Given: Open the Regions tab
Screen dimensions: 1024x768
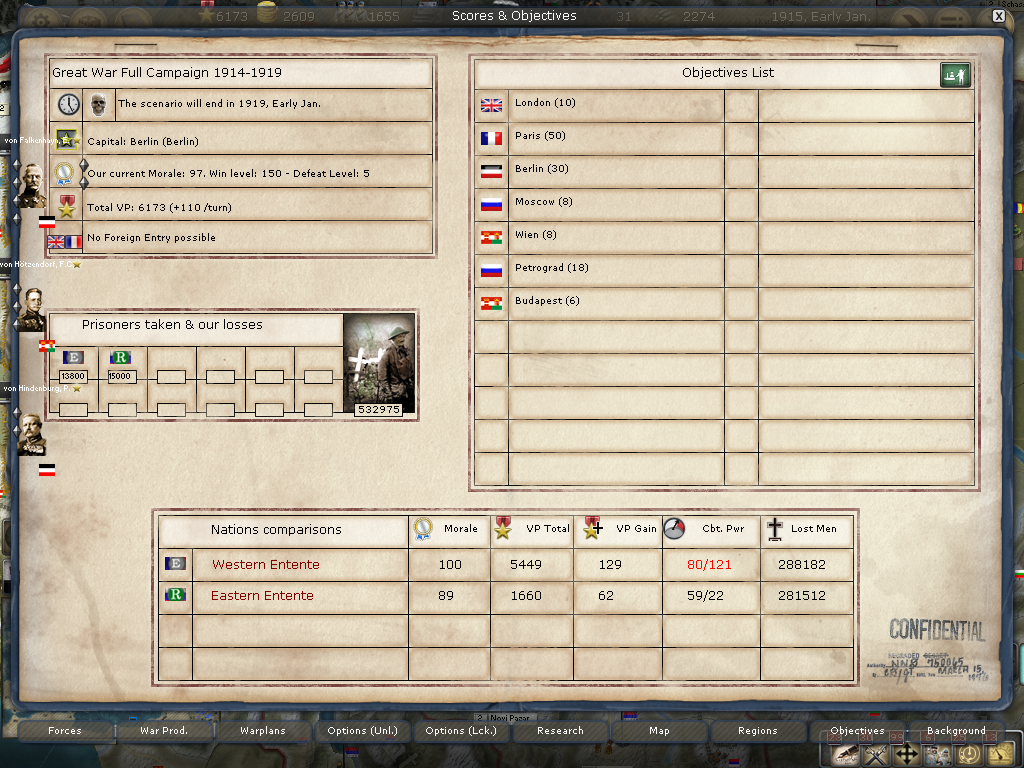Looking at the screenshot, I should (758, 731).
